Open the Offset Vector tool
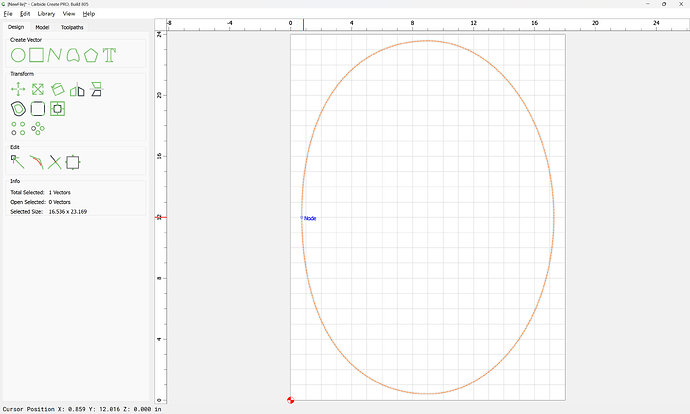This screenshot has width=690, height=414. [x=18, y=109]
